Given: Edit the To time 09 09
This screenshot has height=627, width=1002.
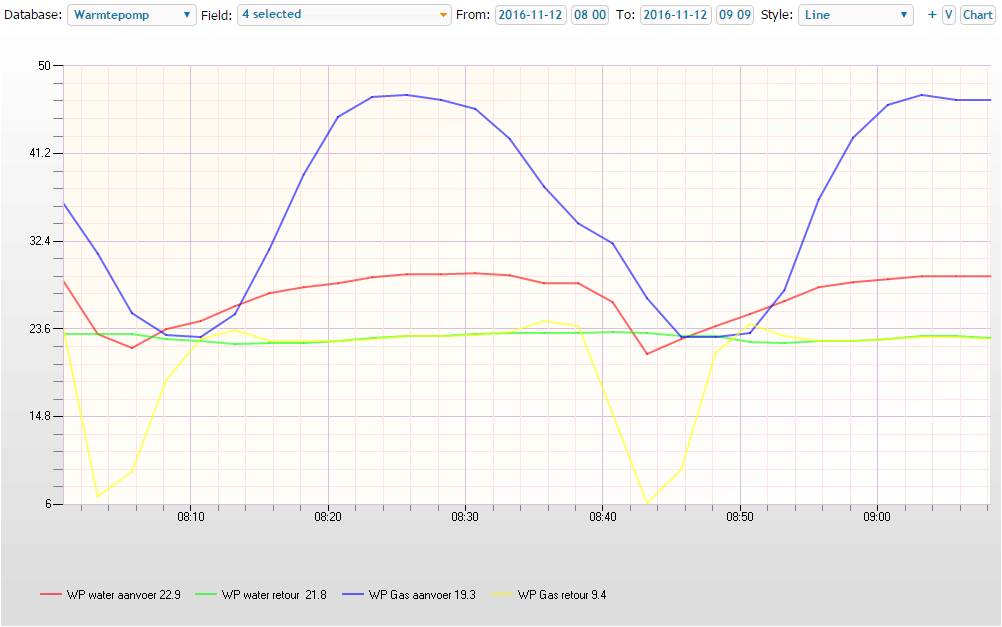Looking at the screenshot, I should pos(734,15).
